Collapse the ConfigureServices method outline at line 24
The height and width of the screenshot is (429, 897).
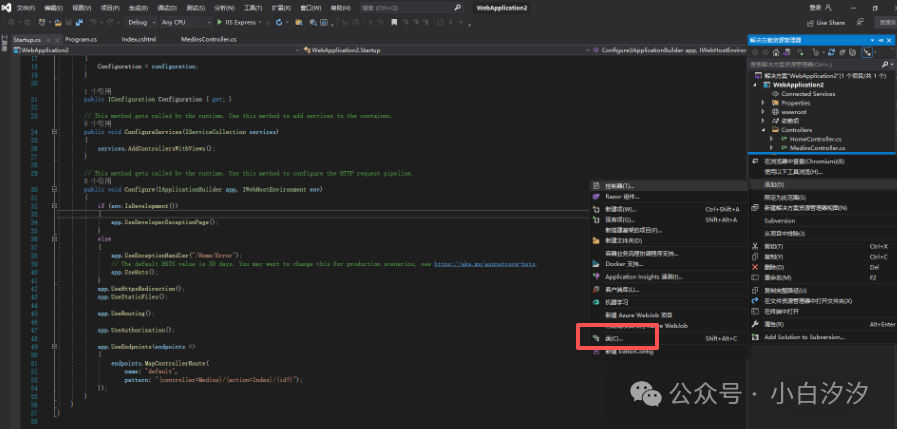[54, 132]
